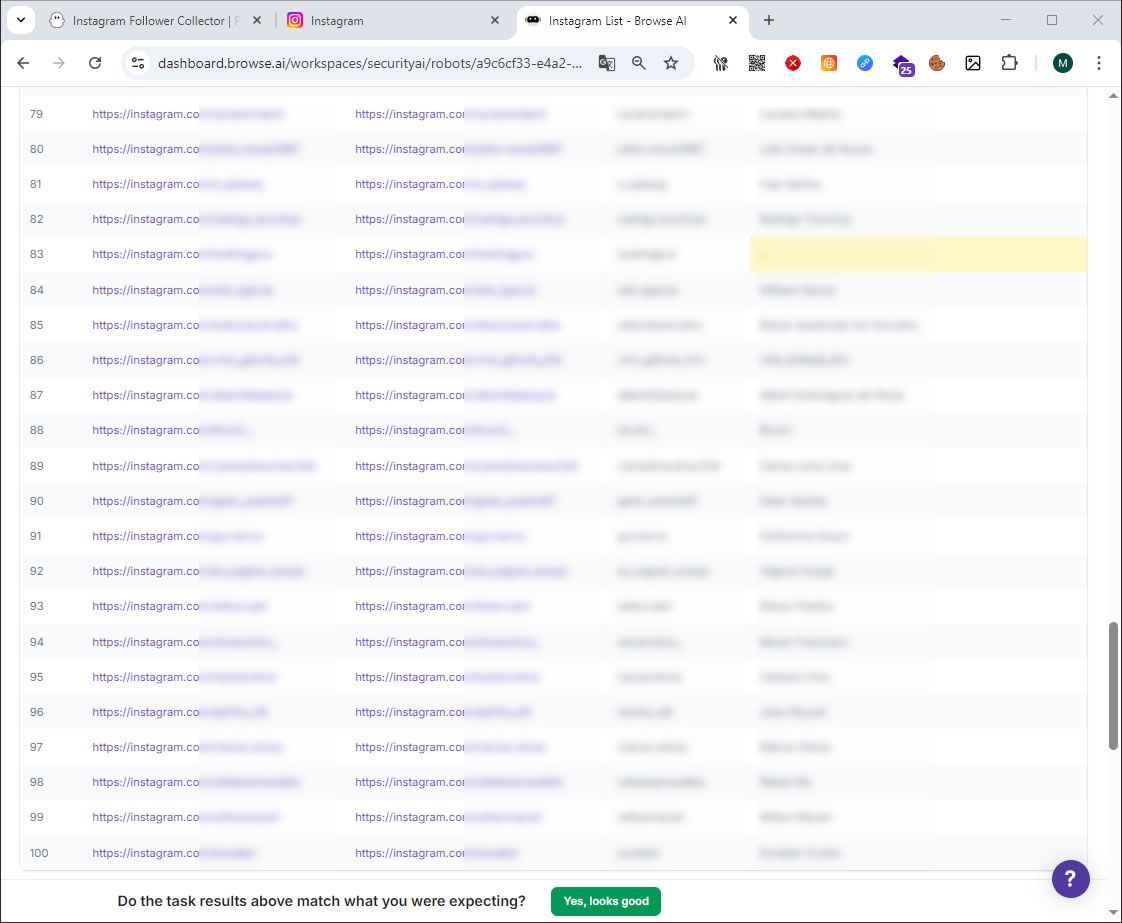This screenshot has height=923, width=1122.
Task: View site information for dashboard.browse.ai
Action: point(138,63)
